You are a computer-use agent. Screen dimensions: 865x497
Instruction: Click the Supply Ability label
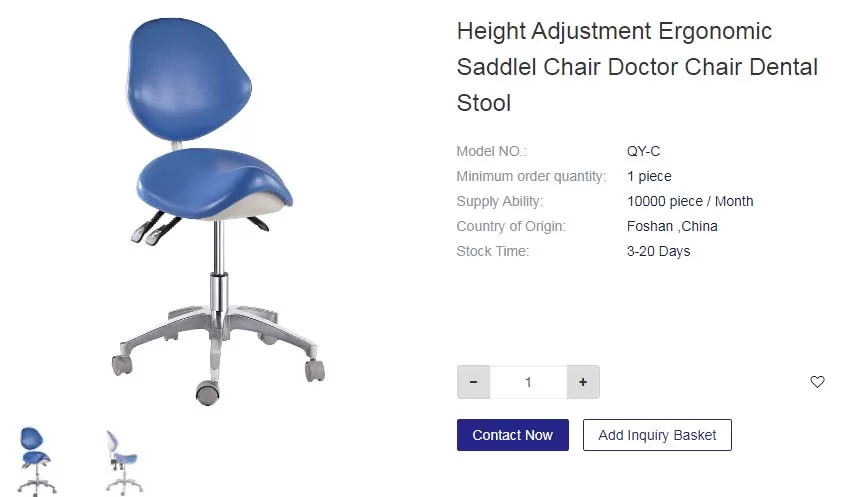(x=500, y=201)
